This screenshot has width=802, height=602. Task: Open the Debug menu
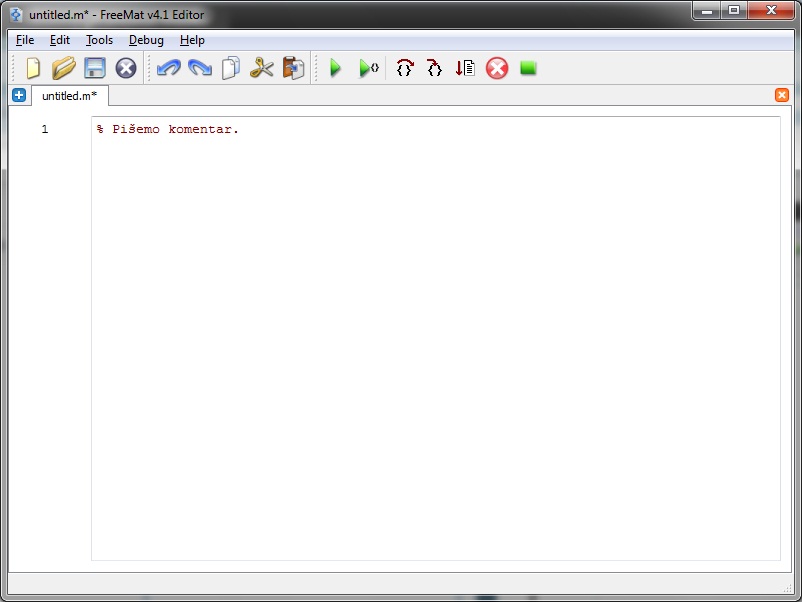click(x=146, y=40)
